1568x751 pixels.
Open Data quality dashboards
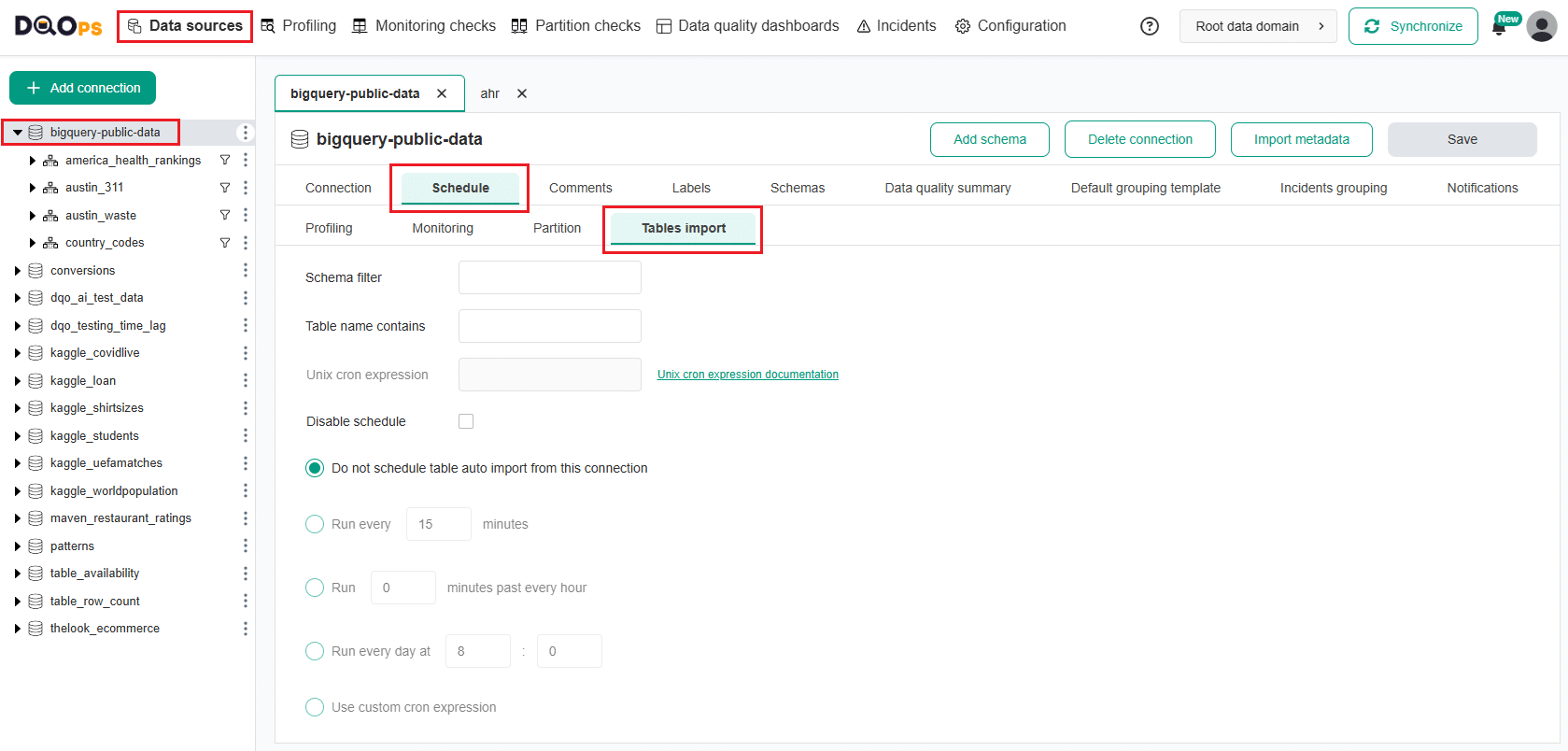point(747,26)
